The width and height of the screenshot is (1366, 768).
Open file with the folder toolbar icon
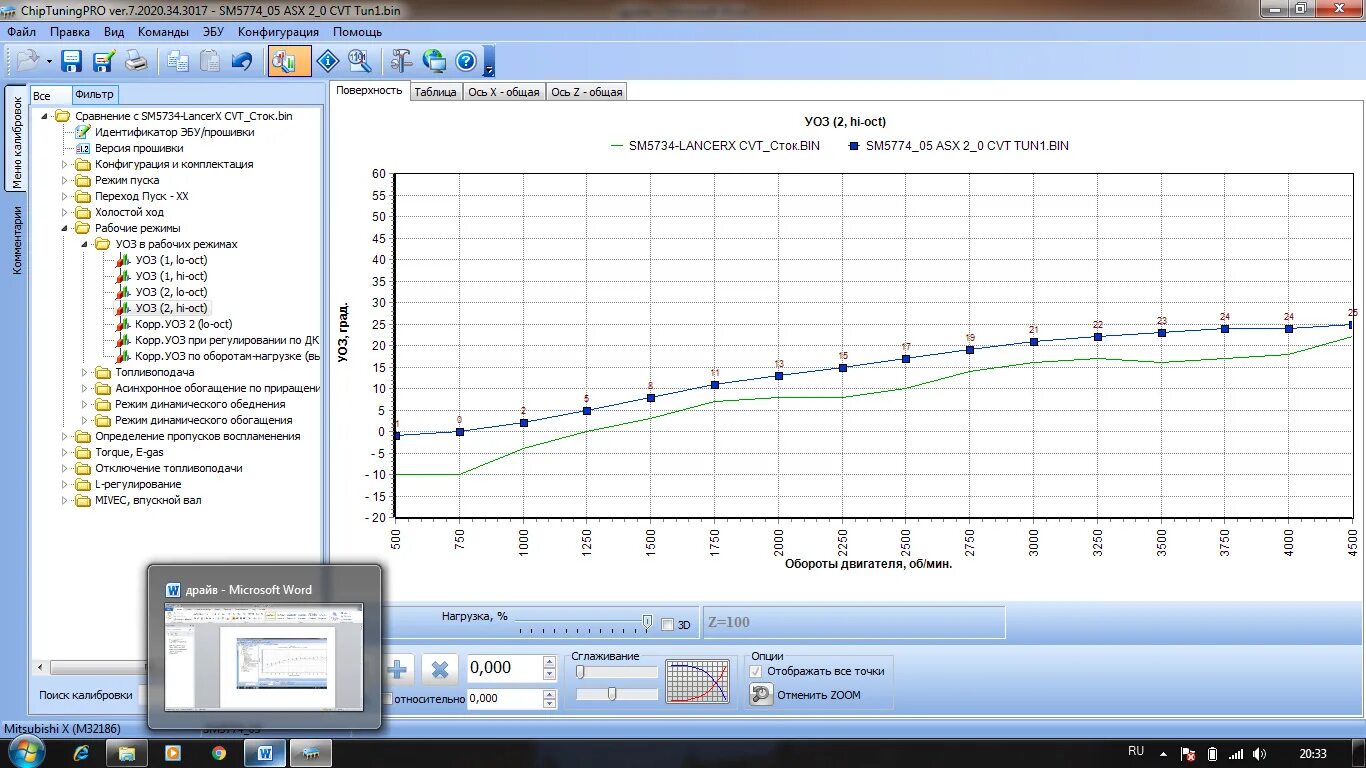(x=27, y=61)
